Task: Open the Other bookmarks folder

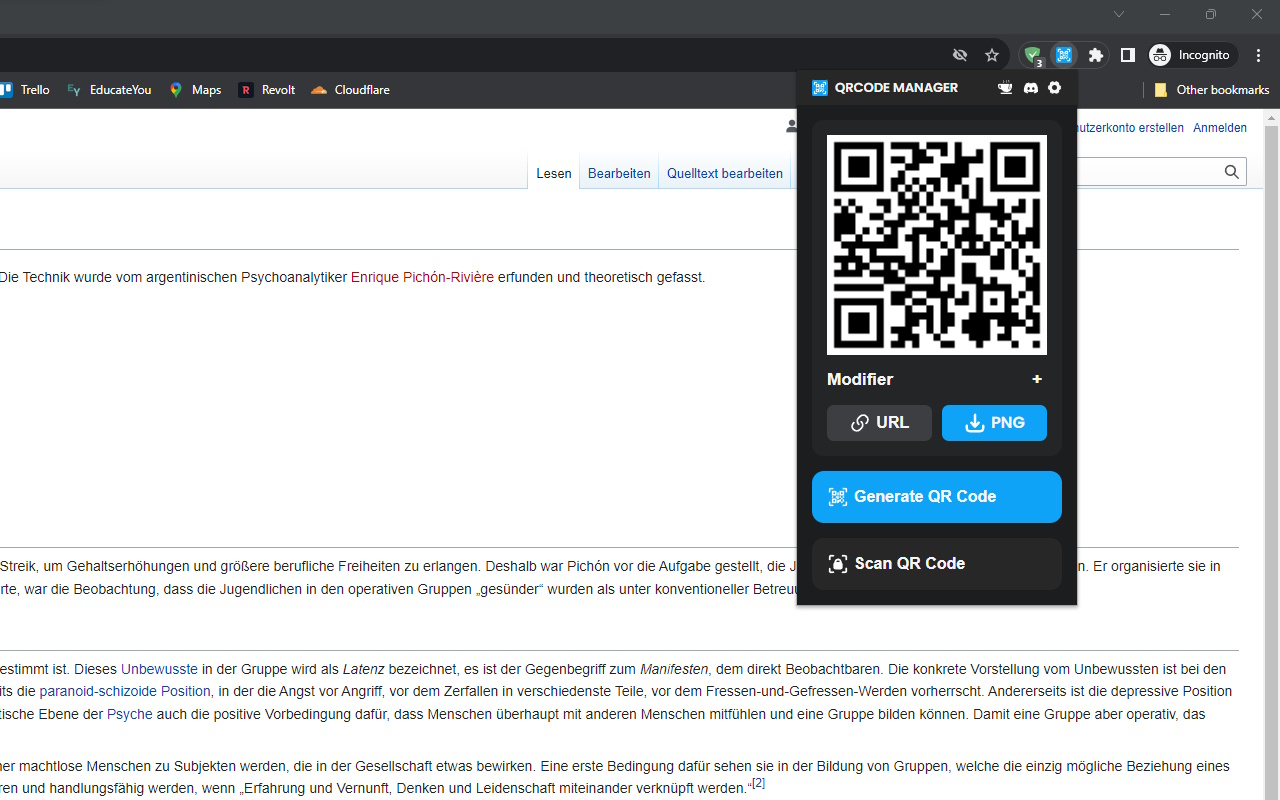Action: [x=1211, y=90]
